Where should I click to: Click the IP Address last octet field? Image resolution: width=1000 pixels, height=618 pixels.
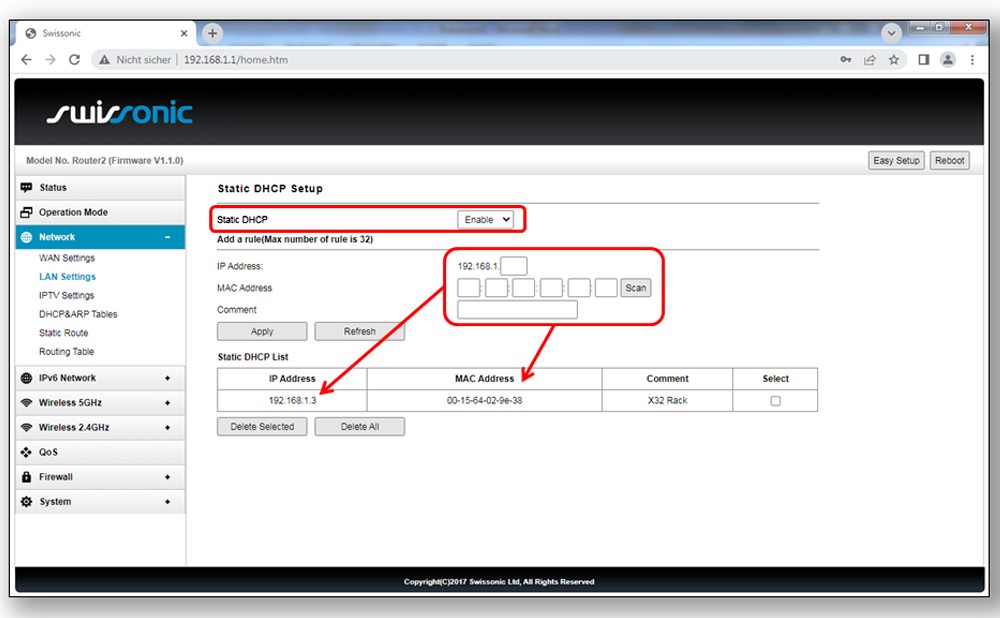point(513,266)
